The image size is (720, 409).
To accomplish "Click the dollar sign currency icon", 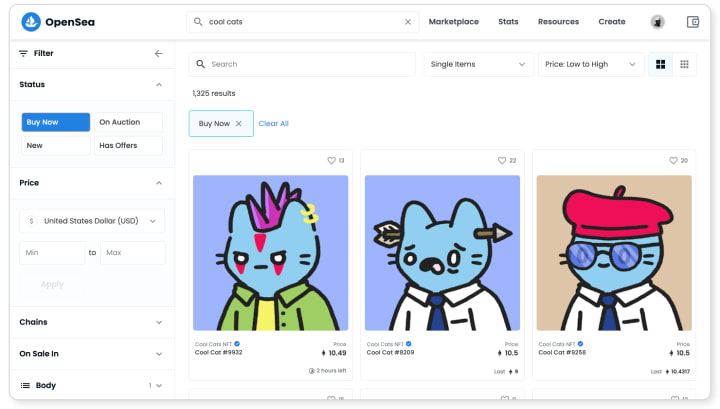I will tap(31, 221).
